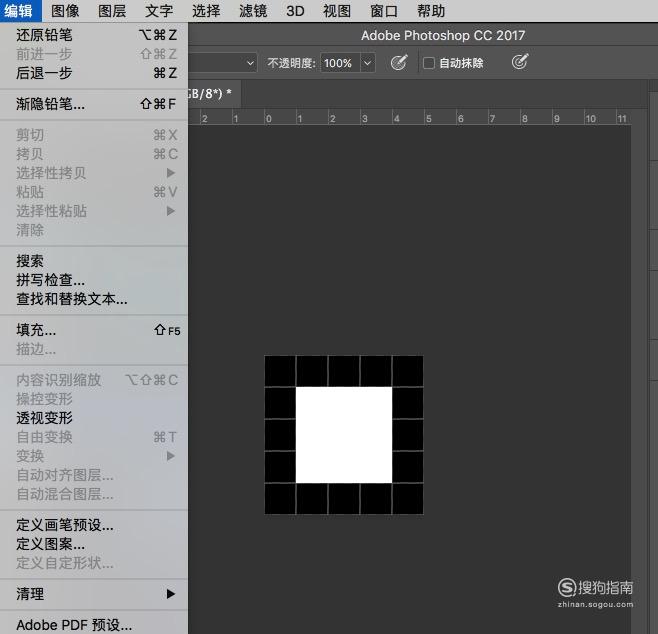Open the 帮助 menu

[x=431, y=11]
